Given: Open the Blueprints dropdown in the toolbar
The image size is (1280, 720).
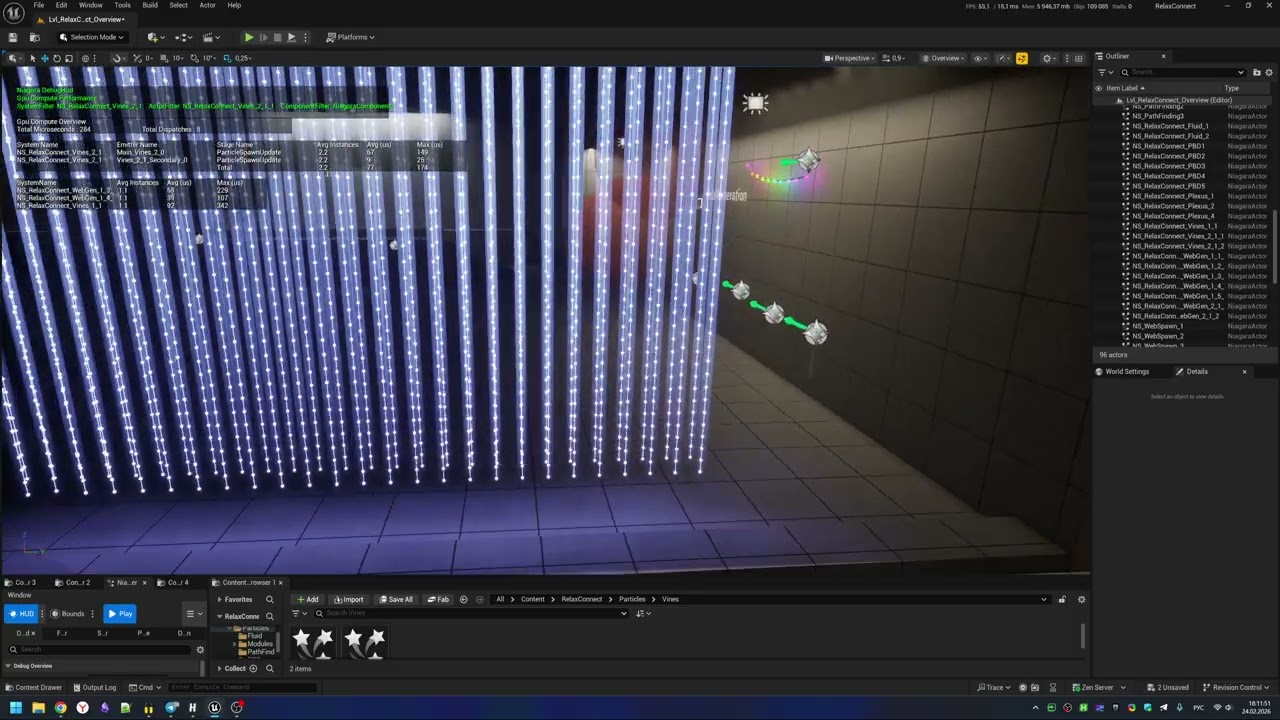Looking at the screenshot, I should click(183, 37).
